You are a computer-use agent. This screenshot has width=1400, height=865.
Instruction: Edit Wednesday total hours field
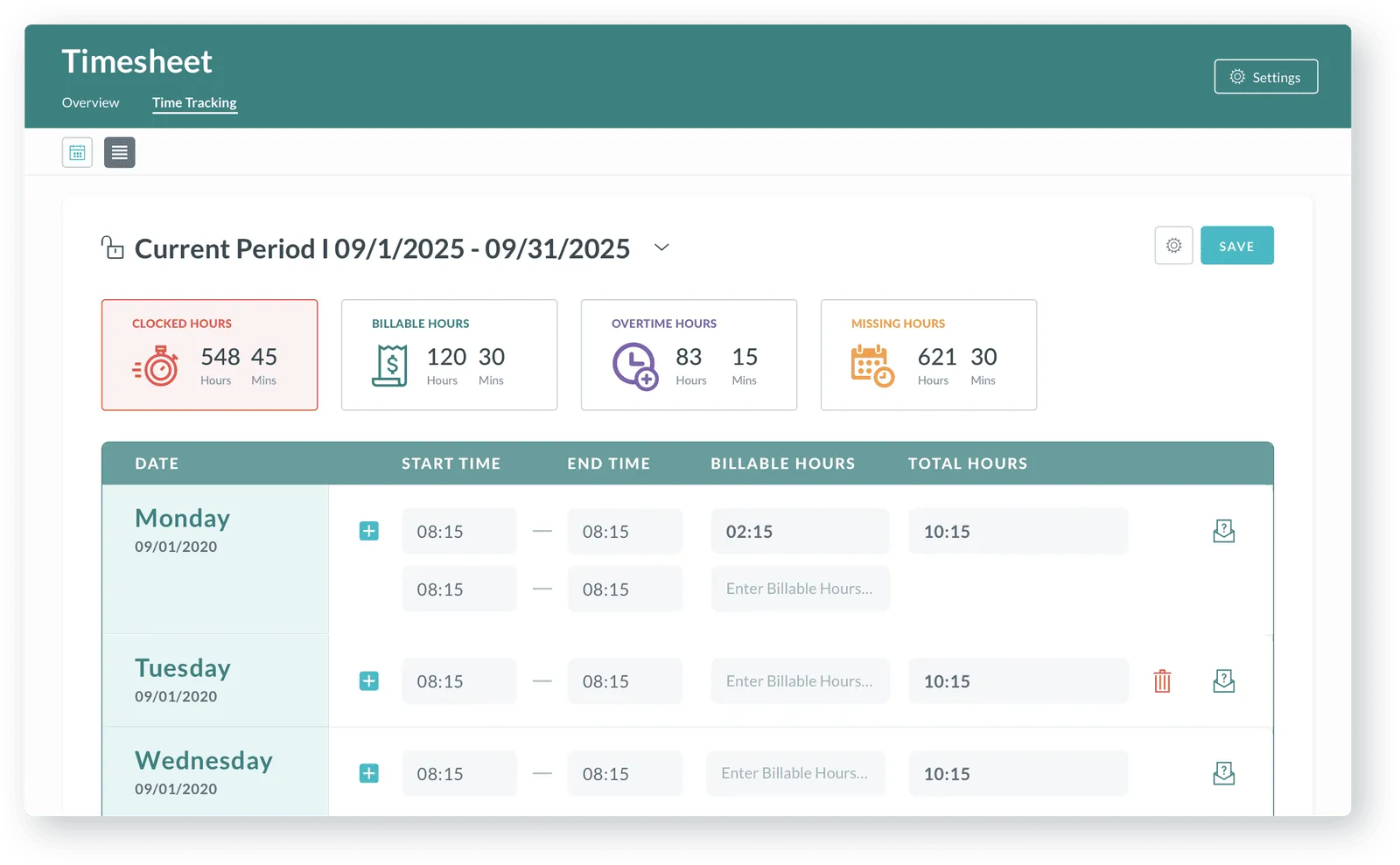click(1018, 773)
